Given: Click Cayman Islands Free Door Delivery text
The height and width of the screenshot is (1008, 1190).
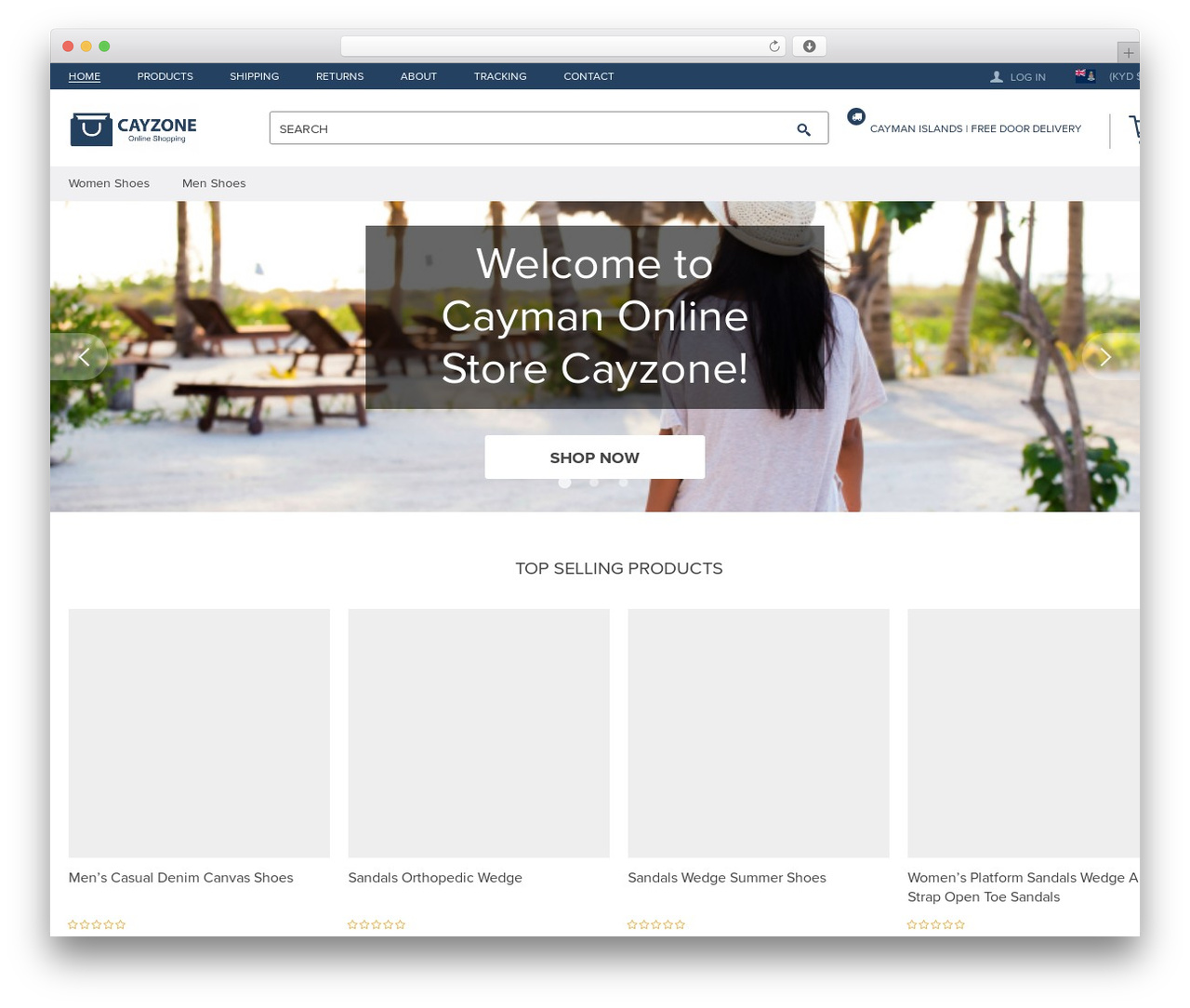Looking at the screenshot, I should [x=975, y=129].
